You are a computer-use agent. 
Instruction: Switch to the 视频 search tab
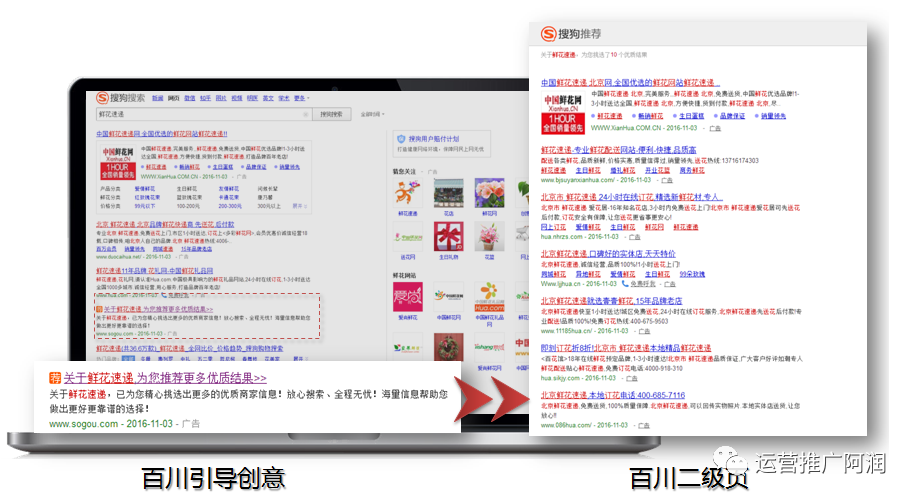click(x=237, y=98)
